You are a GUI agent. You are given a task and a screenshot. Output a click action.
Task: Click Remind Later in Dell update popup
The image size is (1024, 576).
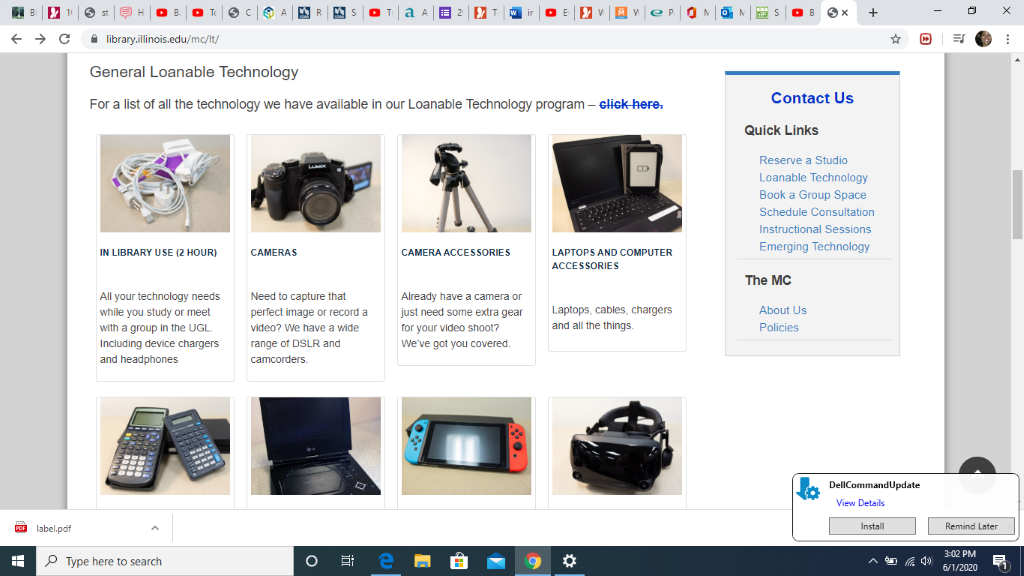[971, 526]
